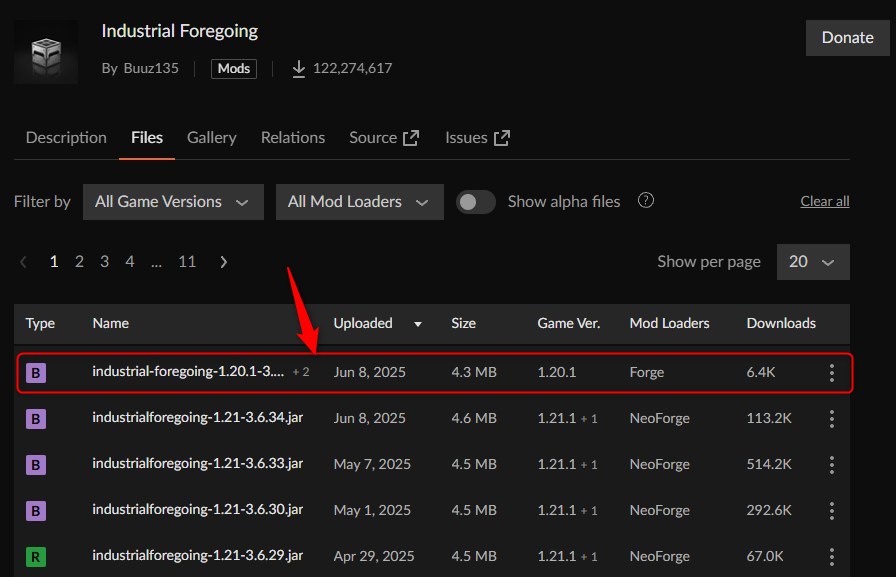The image size is (896, 577).
Task: Switch to the Description tab
Action: (66, 138)
